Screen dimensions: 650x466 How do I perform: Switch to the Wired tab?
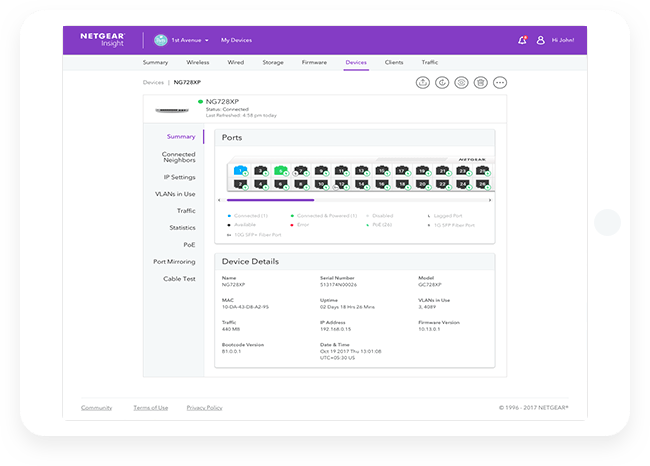(235, 63)
